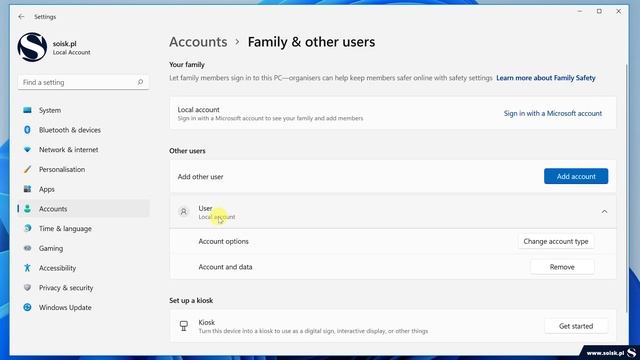This screenshot has height=360, width=640.
Task: Click the Add account button
Action: (576, 176)
